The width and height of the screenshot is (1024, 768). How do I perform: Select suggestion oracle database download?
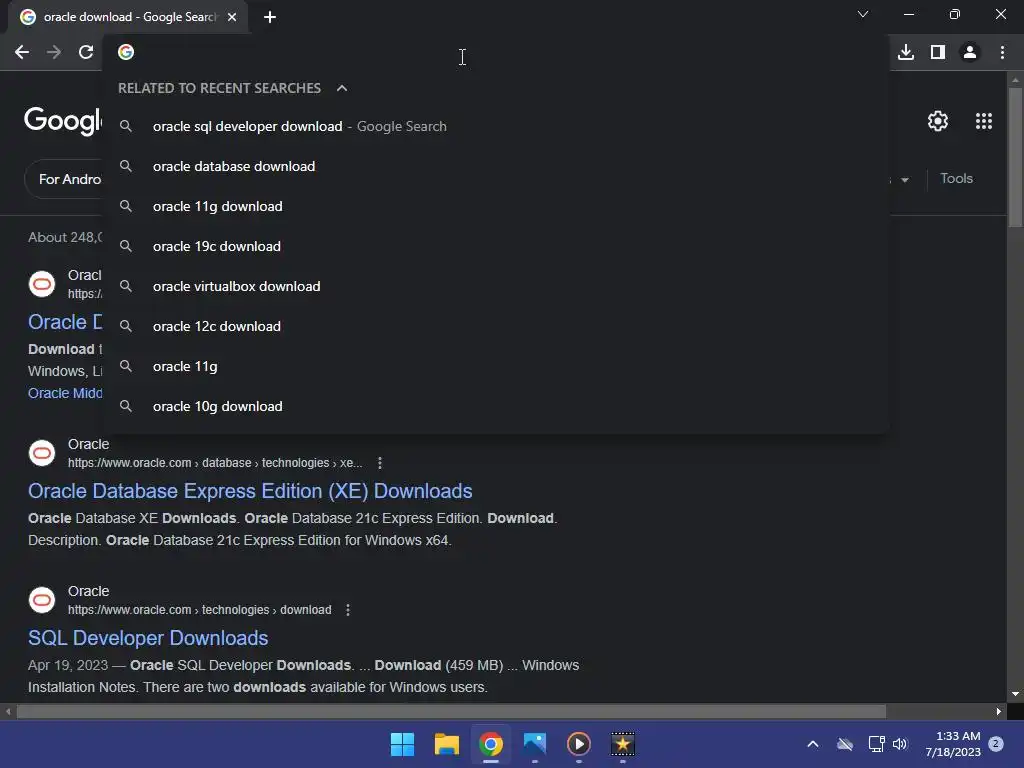(496, 167)
